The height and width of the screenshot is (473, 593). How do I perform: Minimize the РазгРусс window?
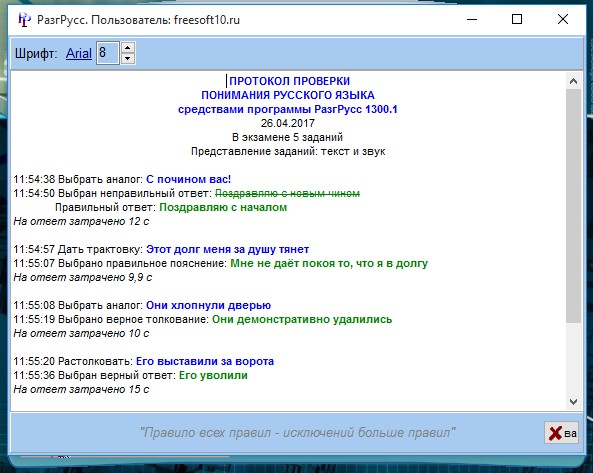472,19
